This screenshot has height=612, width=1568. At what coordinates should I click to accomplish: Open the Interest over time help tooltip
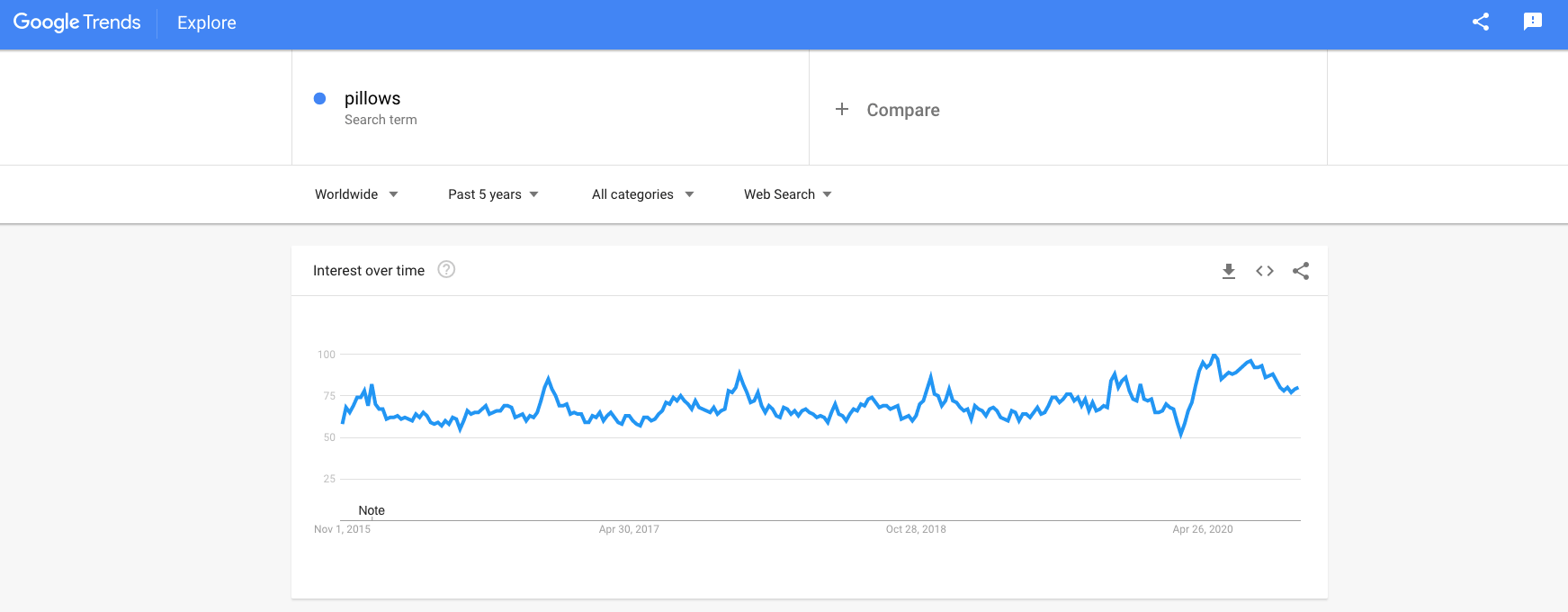(x=446, y=269)
